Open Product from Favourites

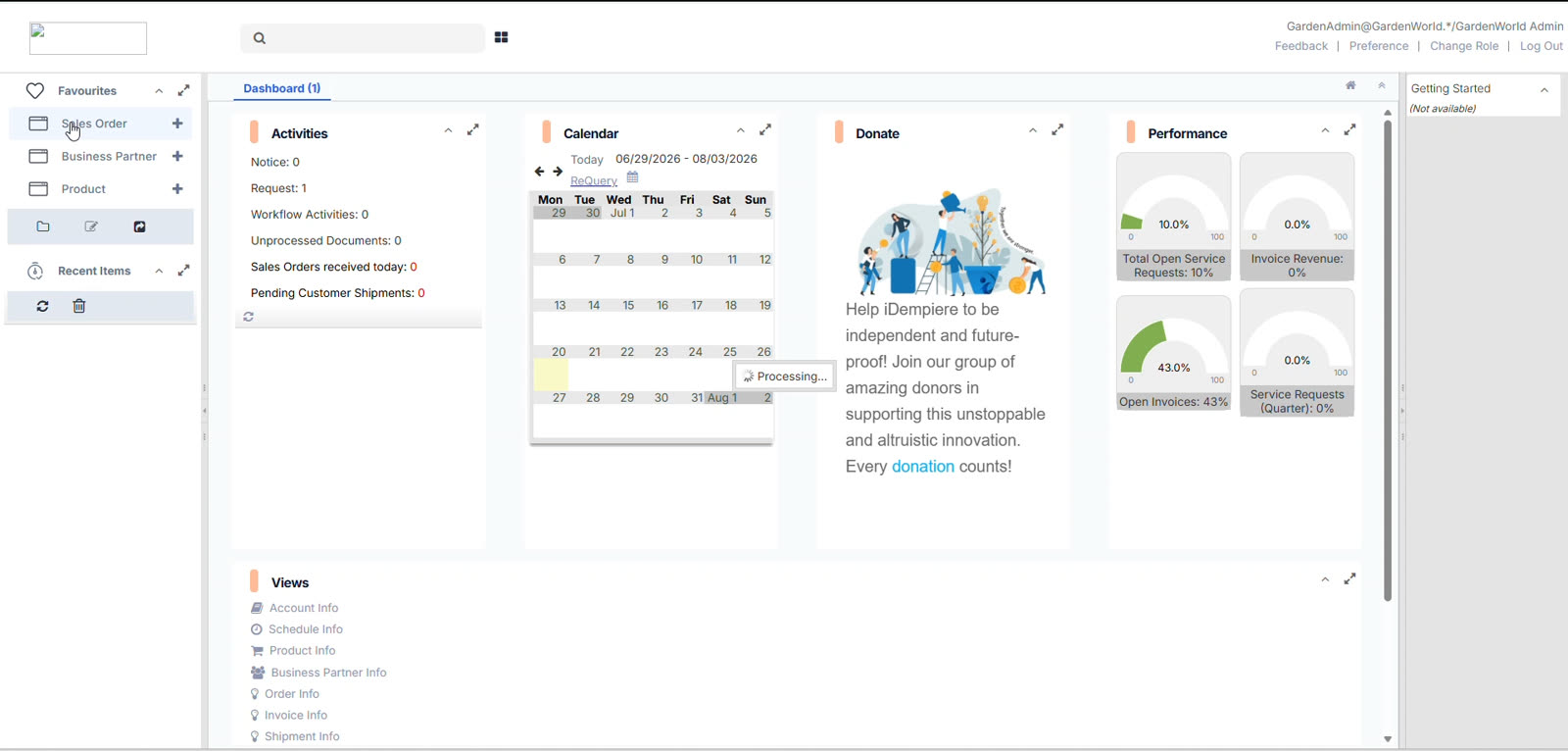coord(83,189)
